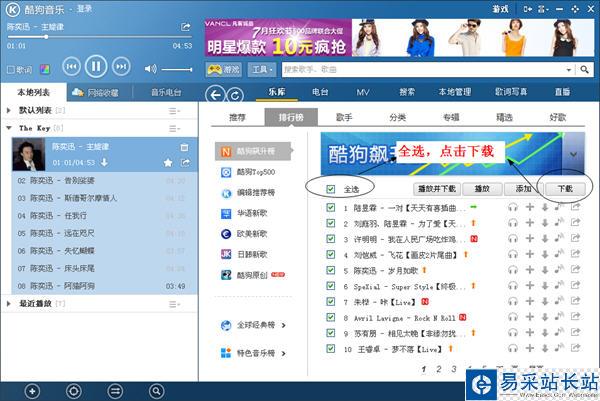The width and height of the screenshot is (600, 401).
Task: Click the 播放并下载 button
Action: pos(437,189)
